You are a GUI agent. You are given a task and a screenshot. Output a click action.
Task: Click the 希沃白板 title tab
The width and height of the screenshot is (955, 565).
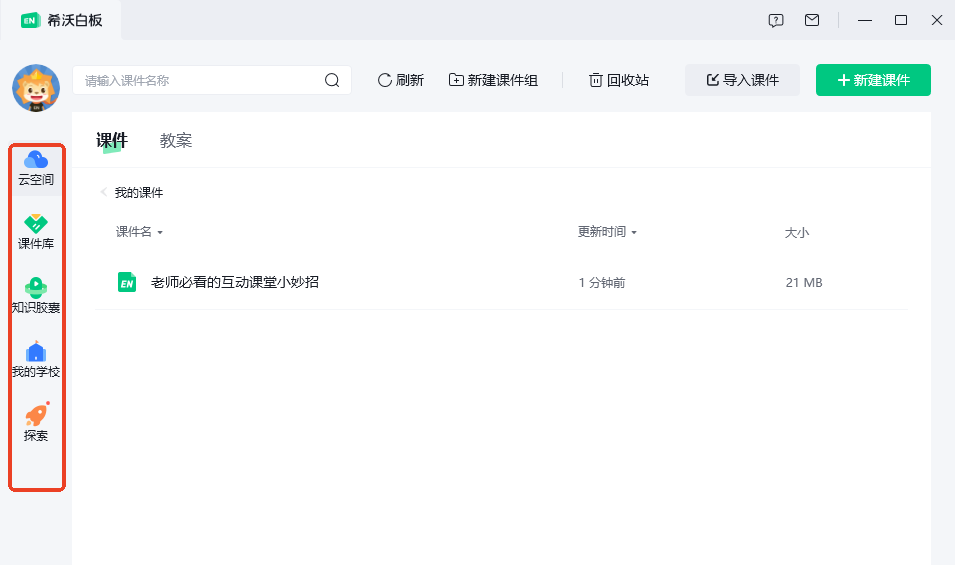click(61, 21)
